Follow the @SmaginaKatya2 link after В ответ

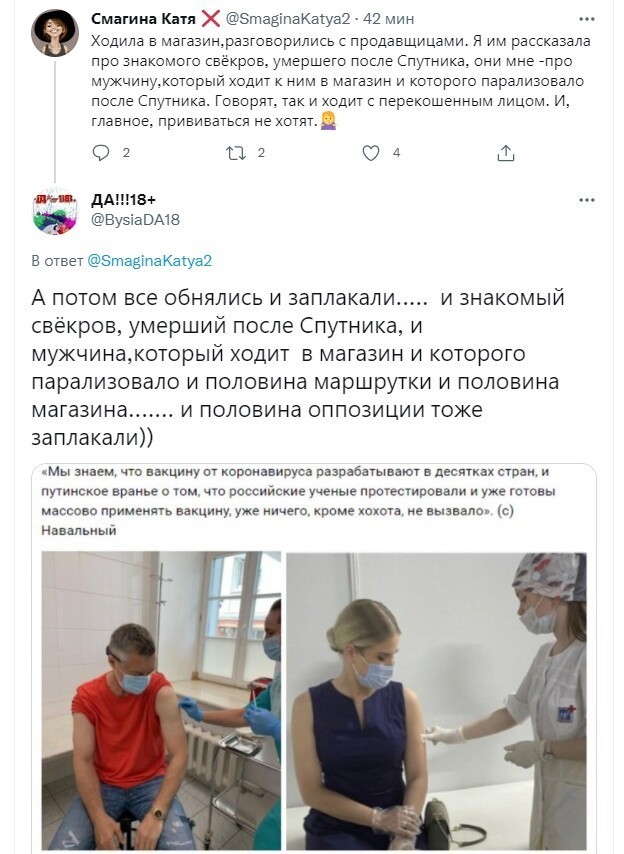149,261
